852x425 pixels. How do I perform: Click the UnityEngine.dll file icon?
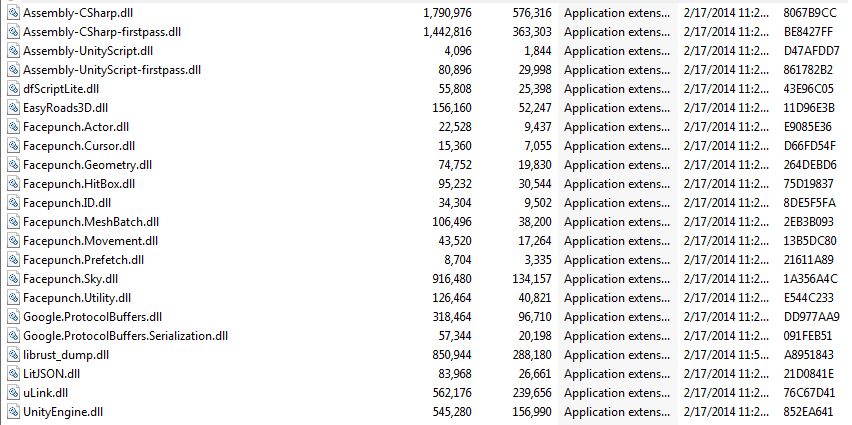(x=13, y=412)
